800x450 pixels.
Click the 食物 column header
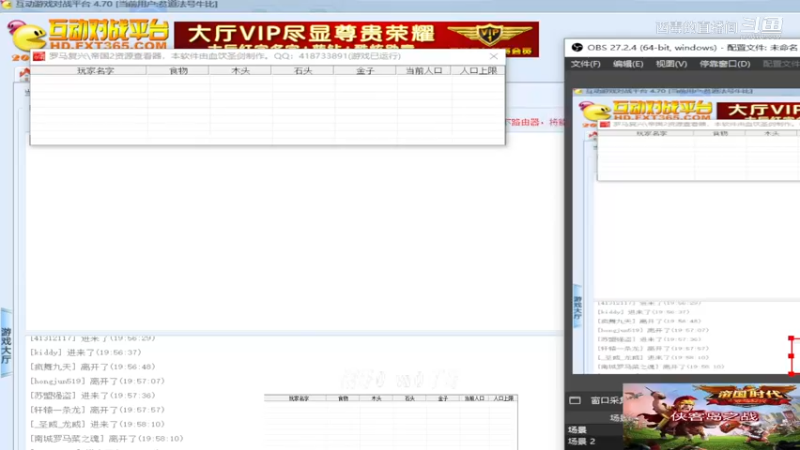pyautogui.click(x=178, y=70)
